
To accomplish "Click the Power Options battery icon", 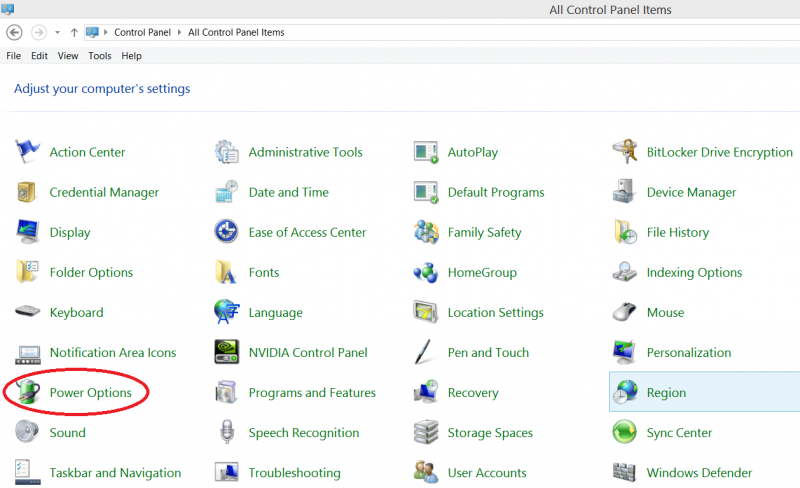I will click(28, 392).
